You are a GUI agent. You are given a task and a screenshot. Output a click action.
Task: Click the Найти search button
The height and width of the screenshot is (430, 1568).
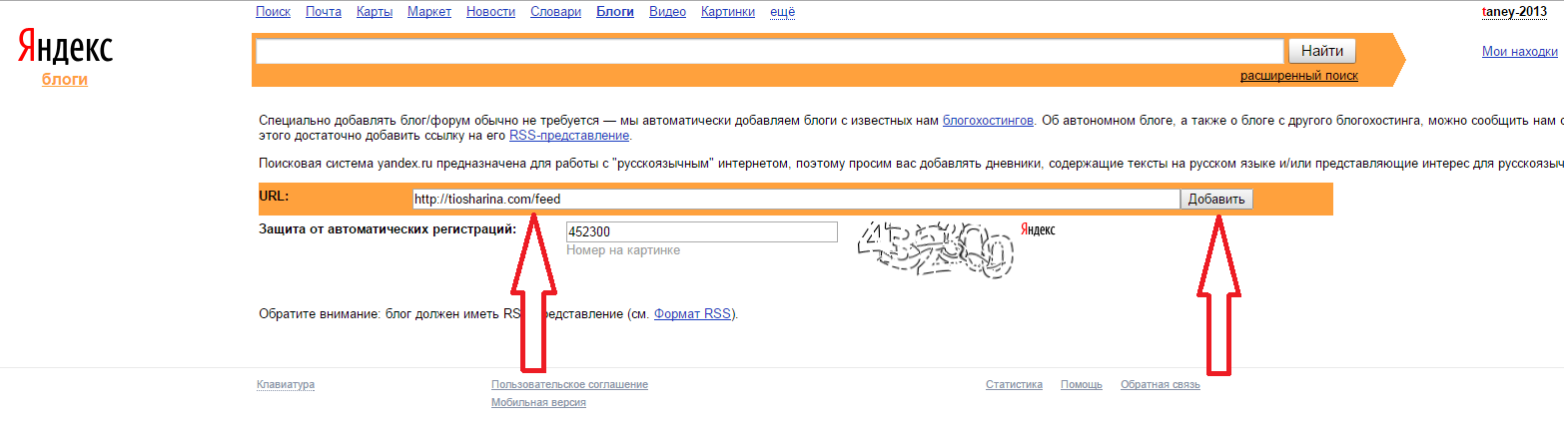point(1322,51)
